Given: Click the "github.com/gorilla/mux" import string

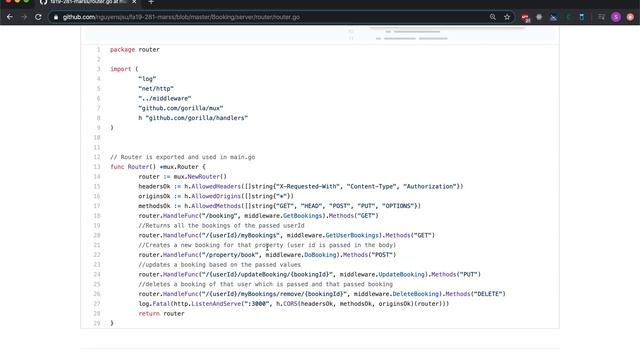Looking at the screenshot, I should pos(181,108).
